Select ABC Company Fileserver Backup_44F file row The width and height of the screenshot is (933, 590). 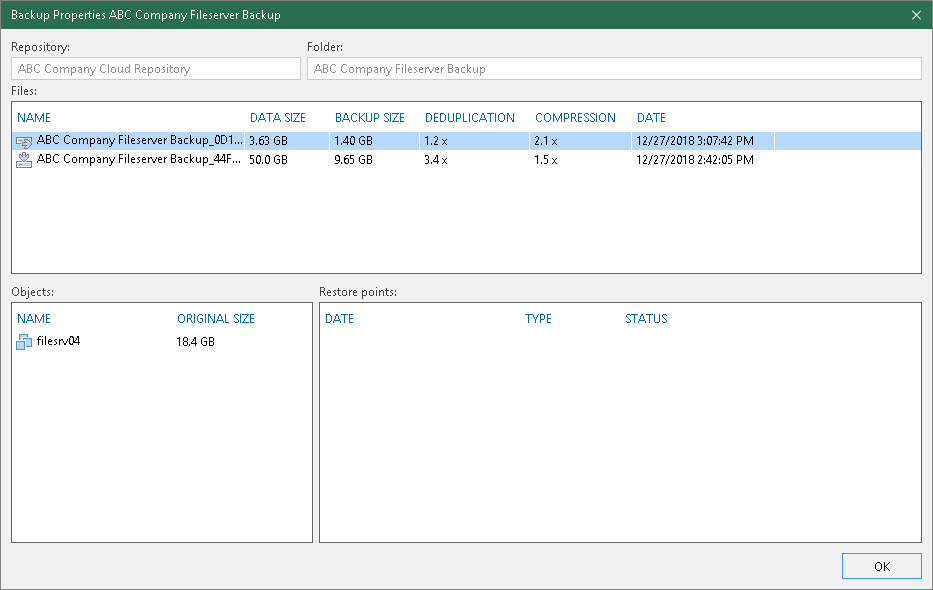466,159
